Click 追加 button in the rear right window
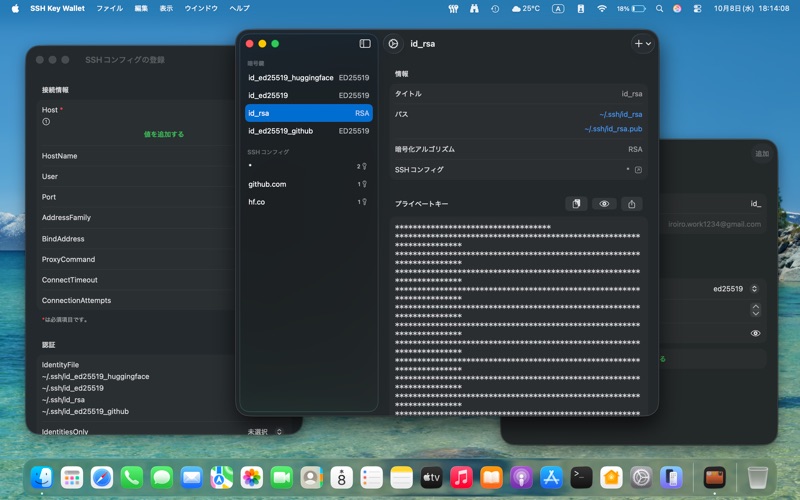The image size is (800, 500). [762, 154]
